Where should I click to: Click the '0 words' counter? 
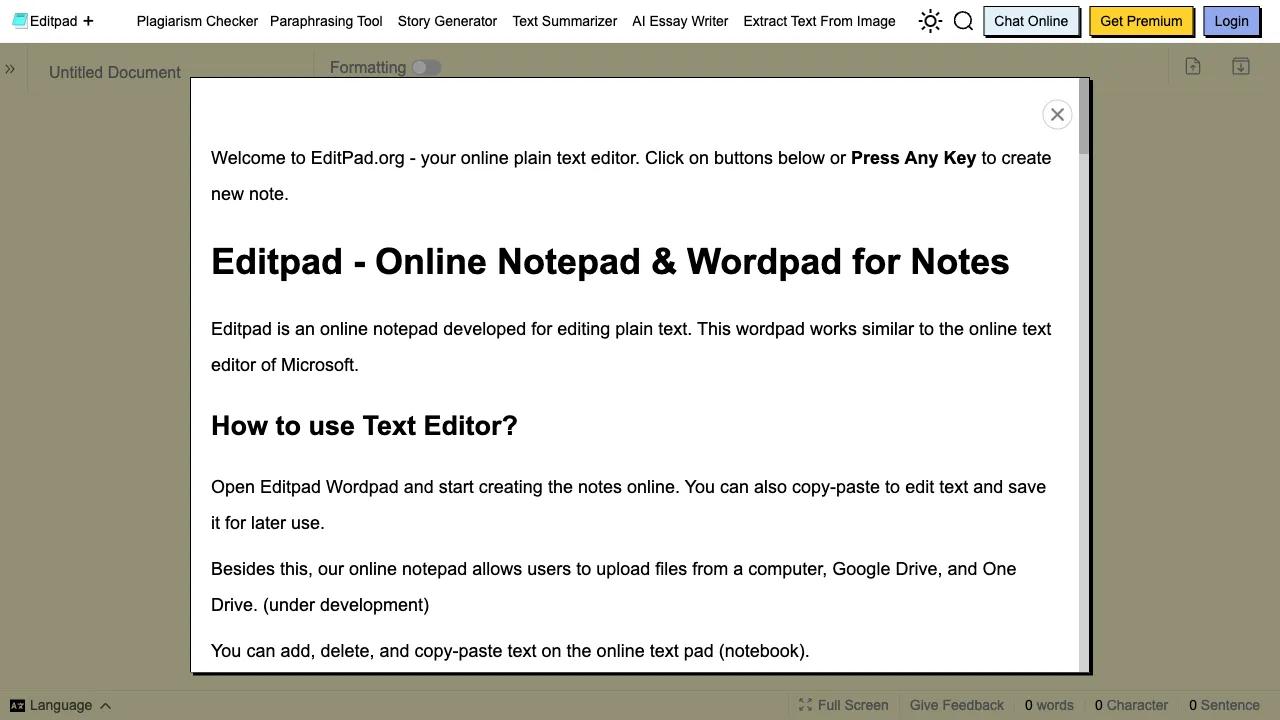tap(1049, 705)
